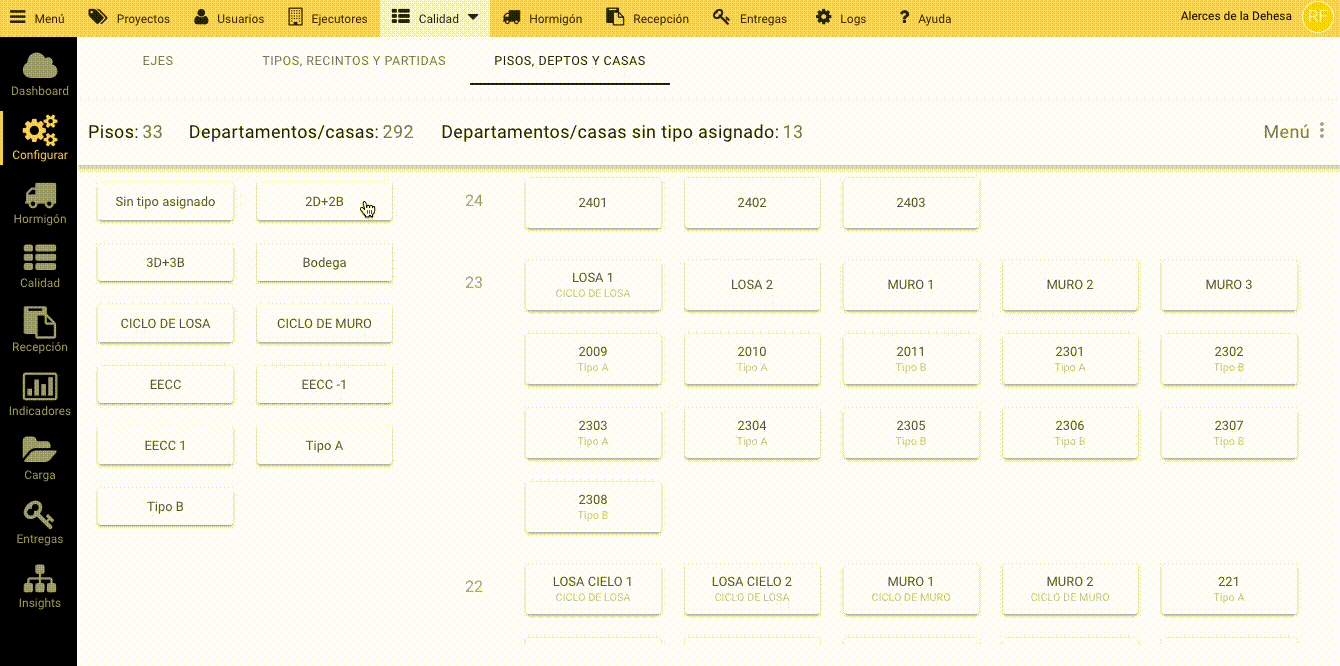The width and height of the screenshot is (1340, 666).
Task: Open the Carga folder icon
Action: pos(39,451)
